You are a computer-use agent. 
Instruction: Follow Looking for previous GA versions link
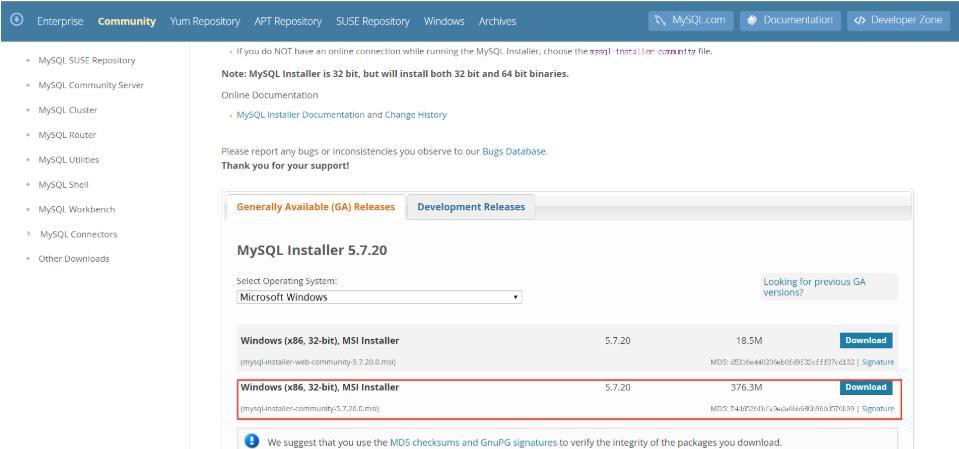coord(814,287)
